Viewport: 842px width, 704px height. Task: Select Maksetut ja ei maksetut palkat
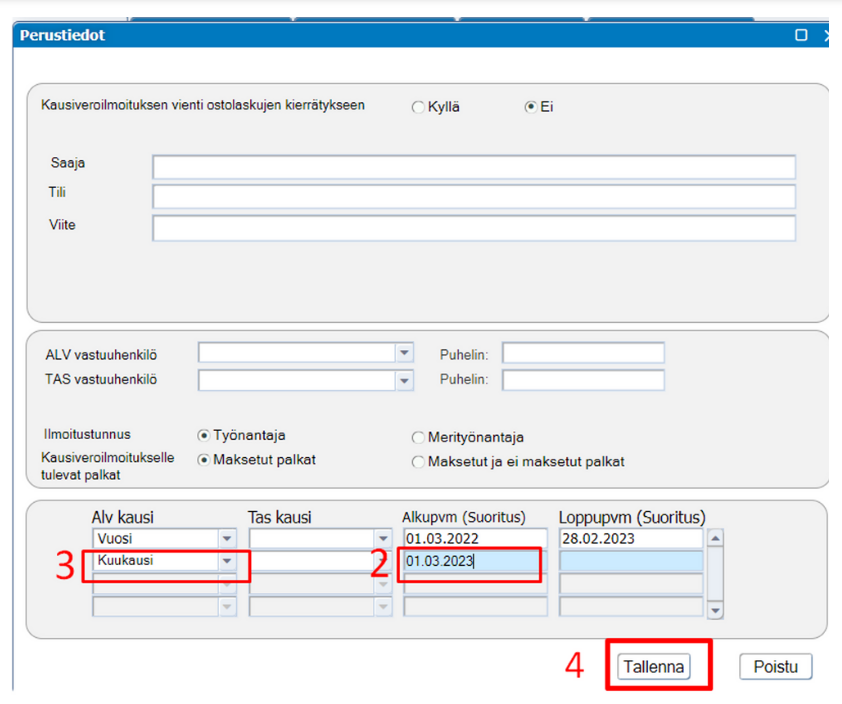(x=418, y=462)
